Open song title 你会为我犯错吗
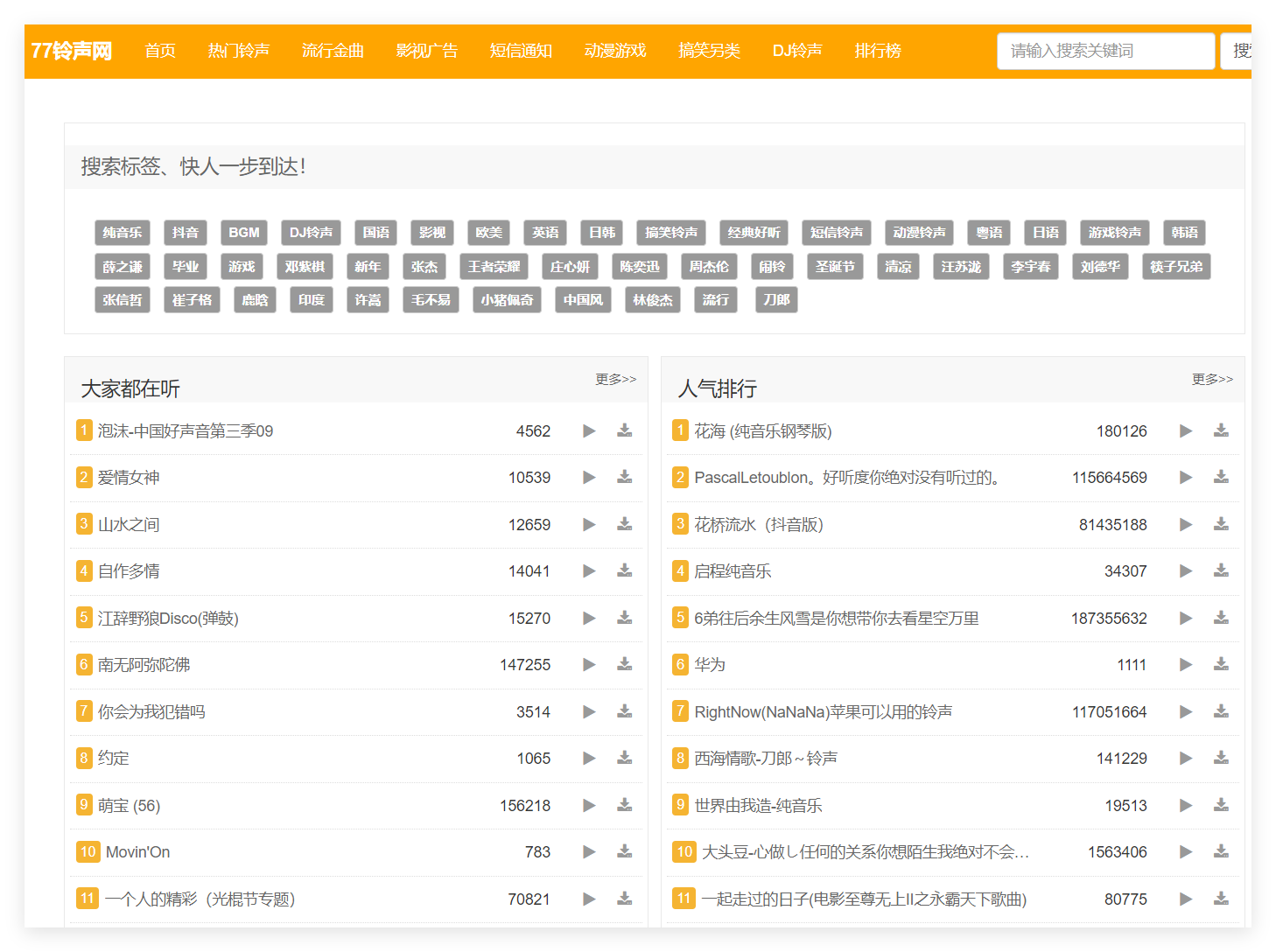 [x=151, y=711]
